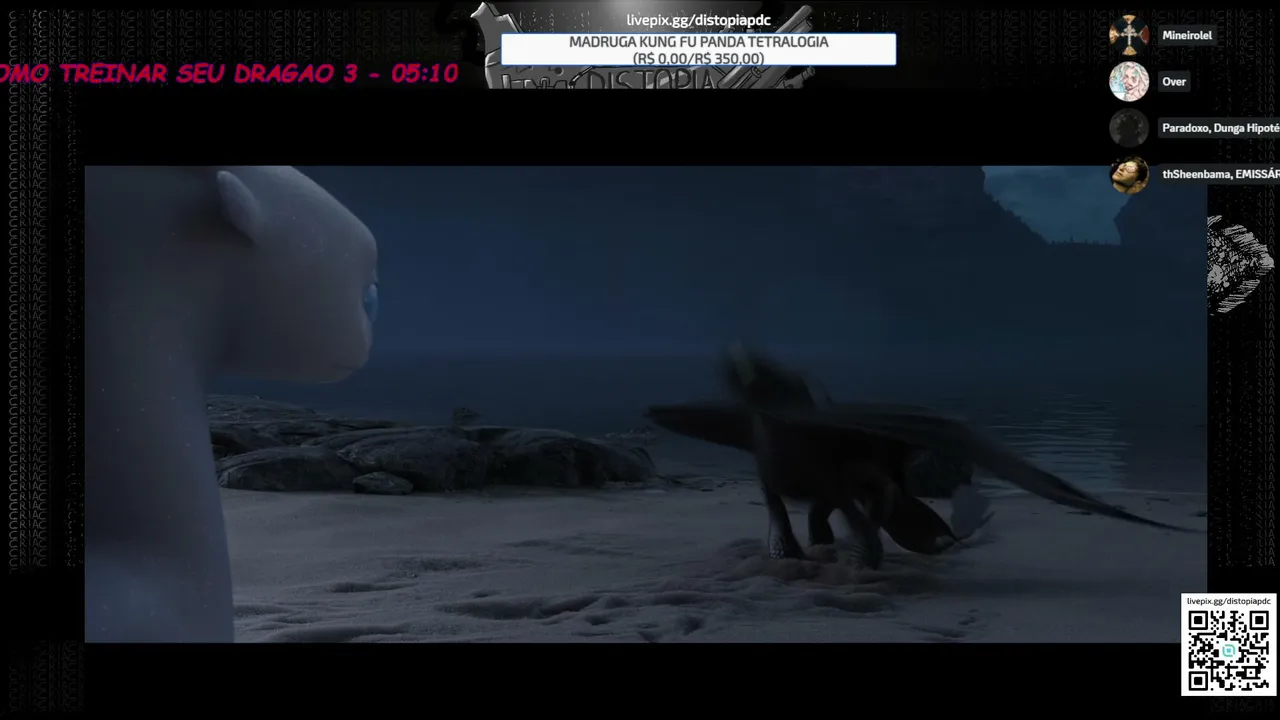Select the name Paradoxo, Dunga Hipoté
Image resolution: width=1280 pixels, height=720 pixels.
1221,128
